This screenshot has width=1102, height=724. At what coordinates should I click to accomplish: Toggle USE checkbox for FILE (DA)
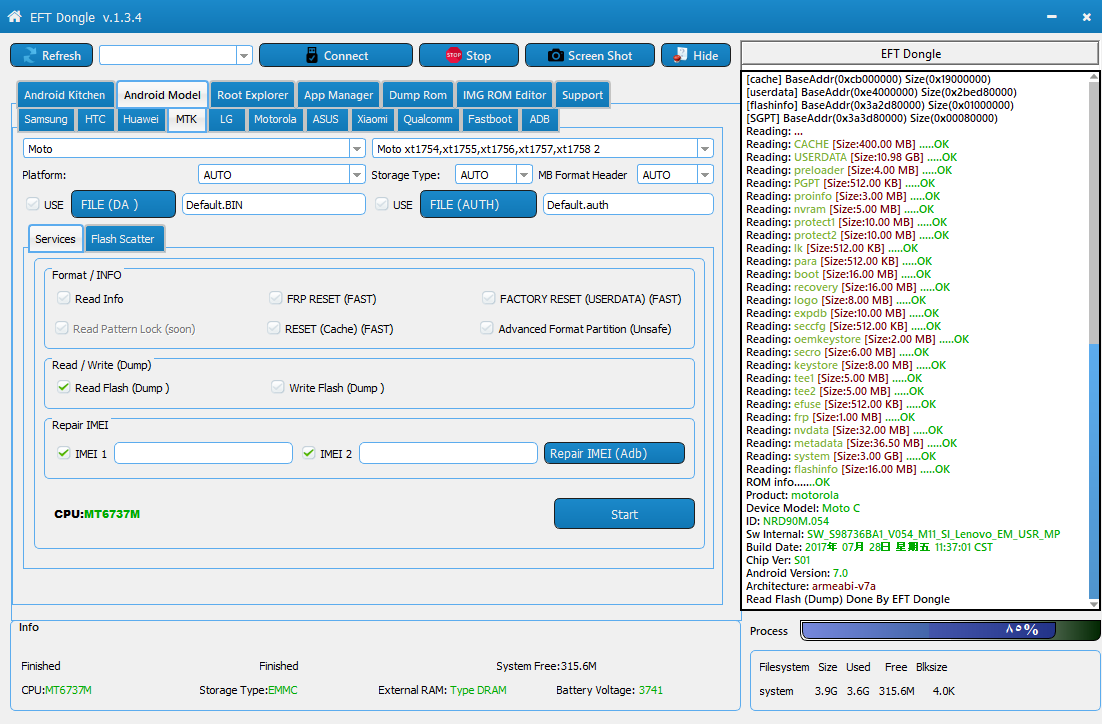click(x=32, y=204)
